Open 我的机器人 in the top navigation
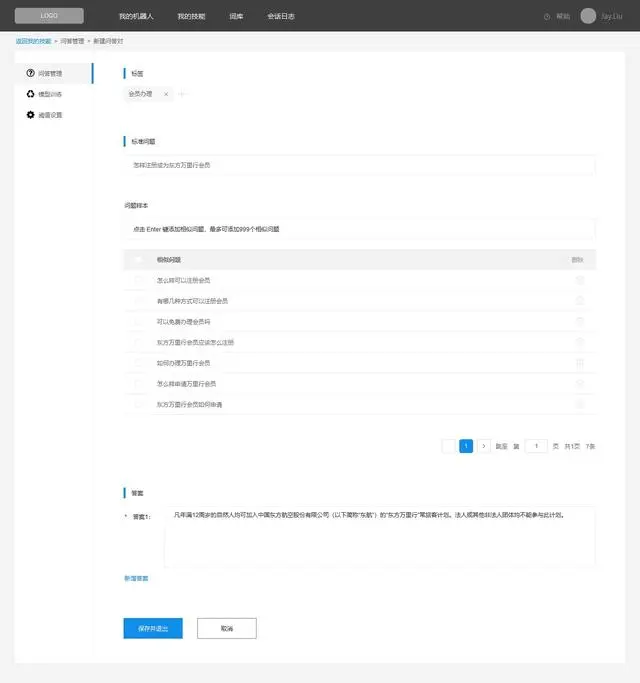The width and height of the screenshot is (640, 683). point(136,16)
